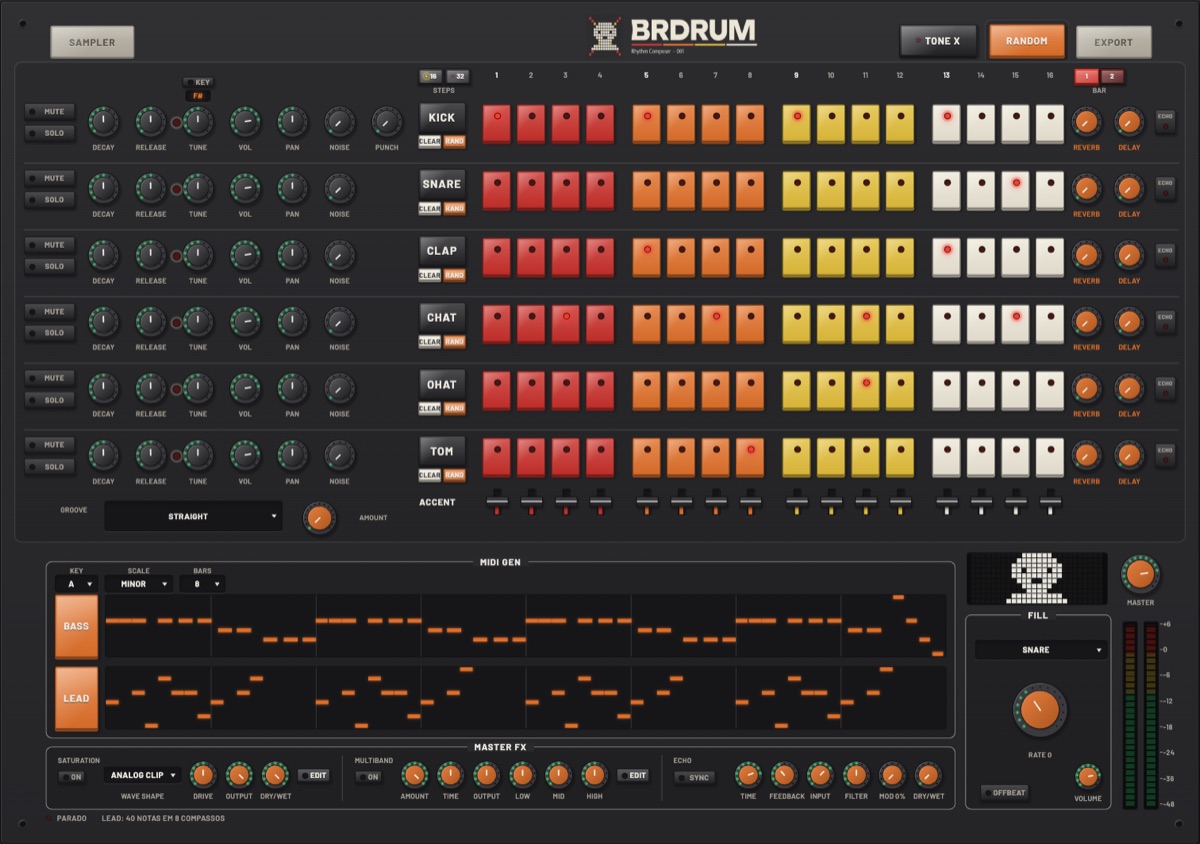Open the SAMPLER panel
Screen dimensions: 1200x844
click(92, 42)
